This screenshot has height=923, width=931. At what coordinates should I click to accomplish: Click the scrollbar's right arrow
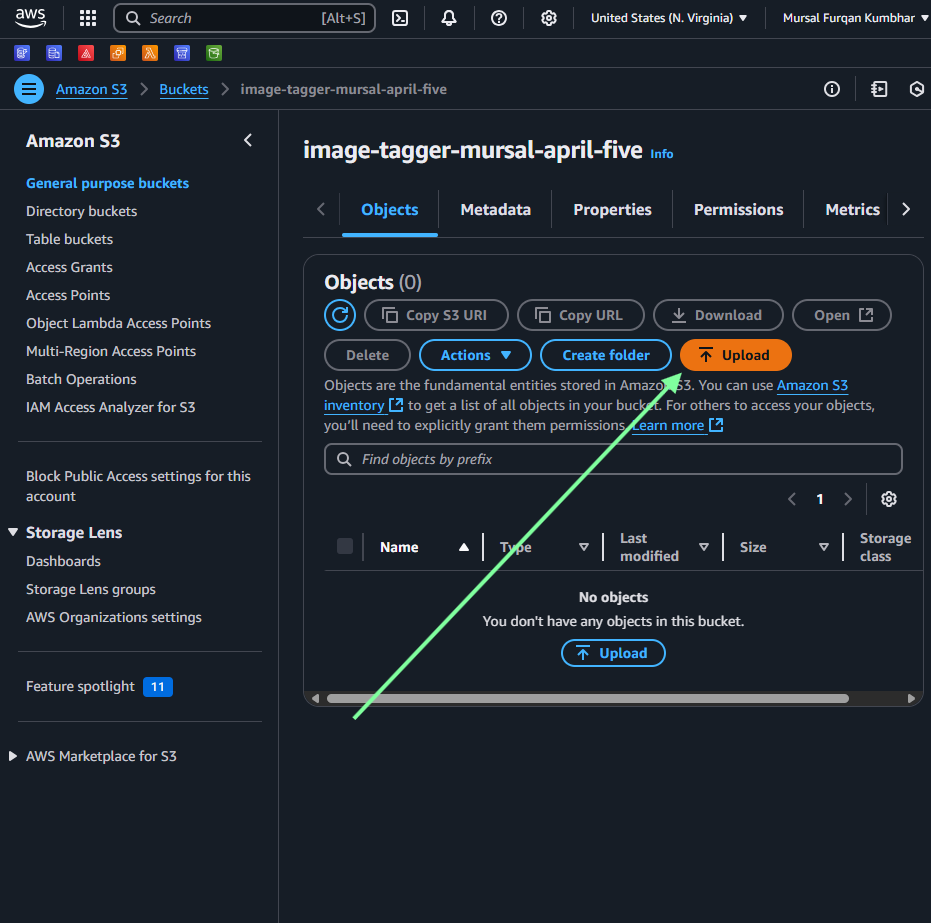tap(911, 699)
